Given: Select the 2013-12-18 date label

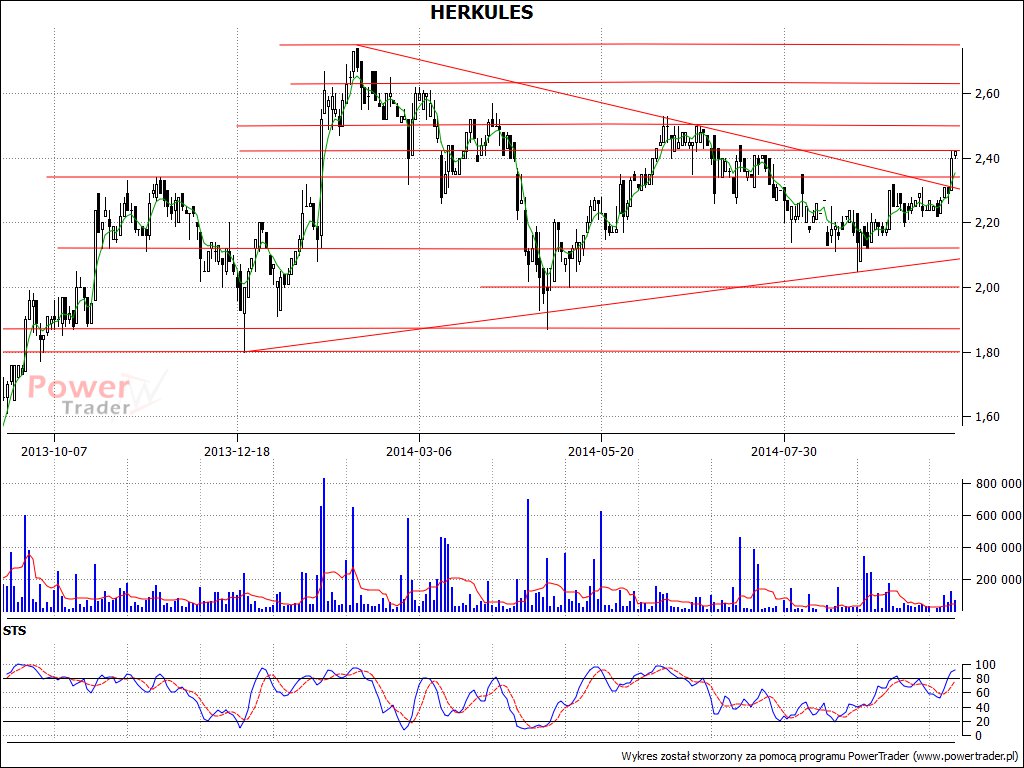Looking at the screenshot, I should pos(237,451).
